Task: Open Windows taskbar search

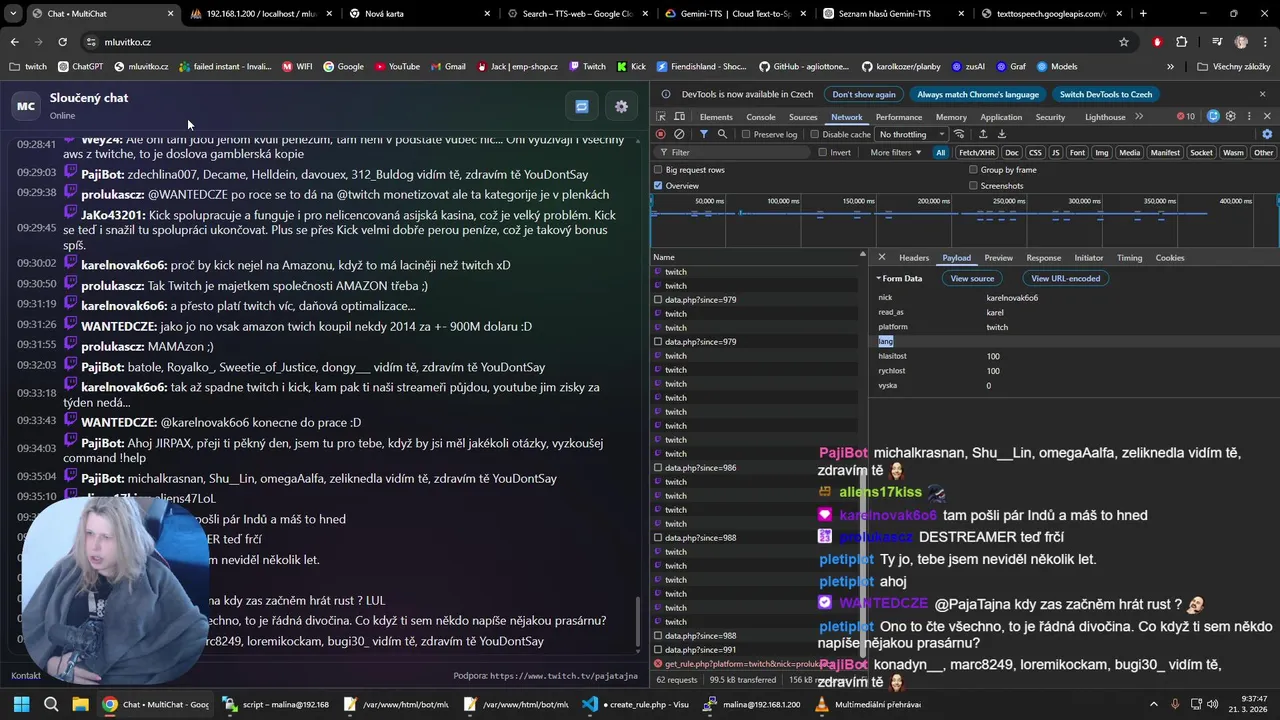Action: click(x=51, y=704)
